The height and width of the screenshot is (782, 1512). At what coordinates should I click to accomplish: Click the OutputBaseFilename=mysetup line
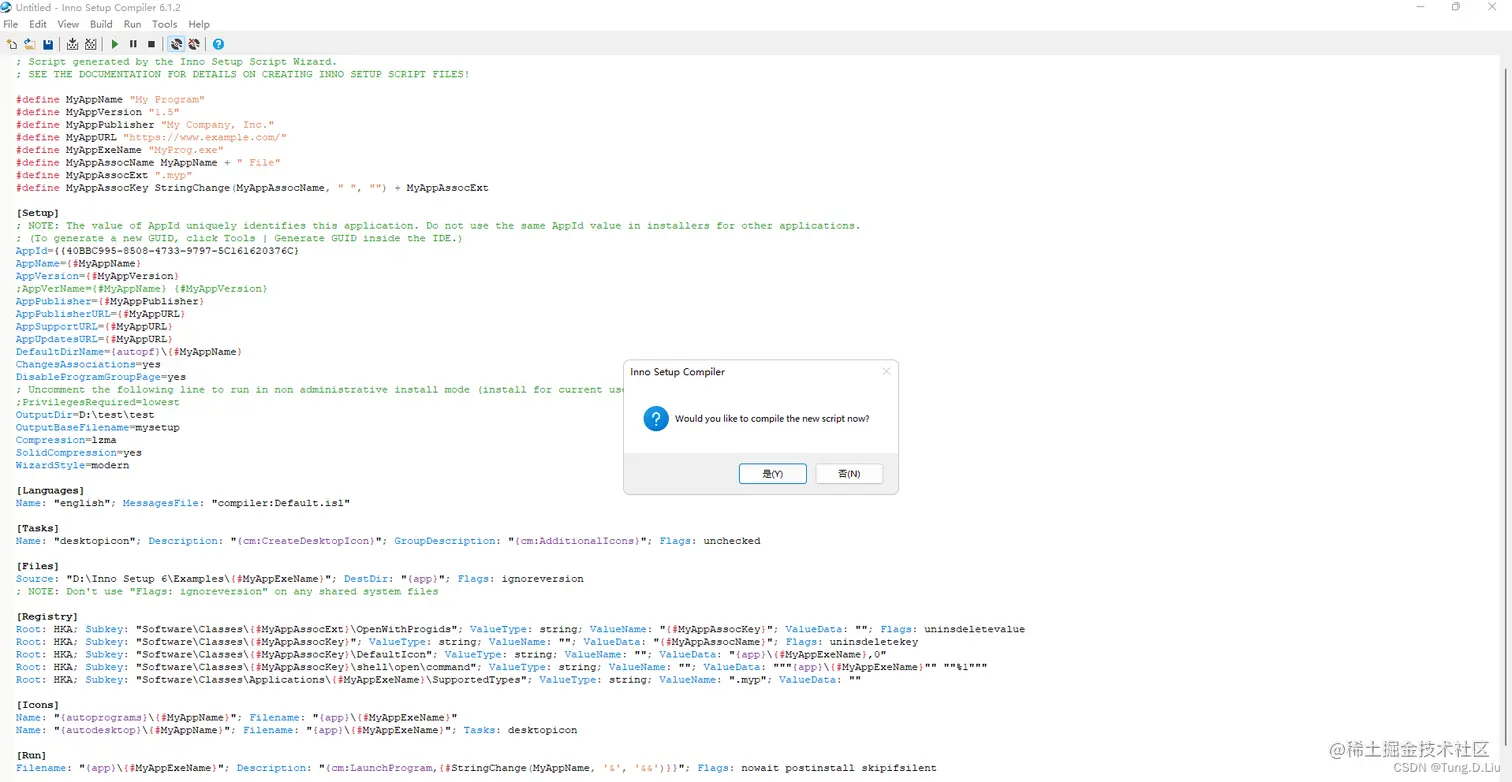[x=98, y=427]
